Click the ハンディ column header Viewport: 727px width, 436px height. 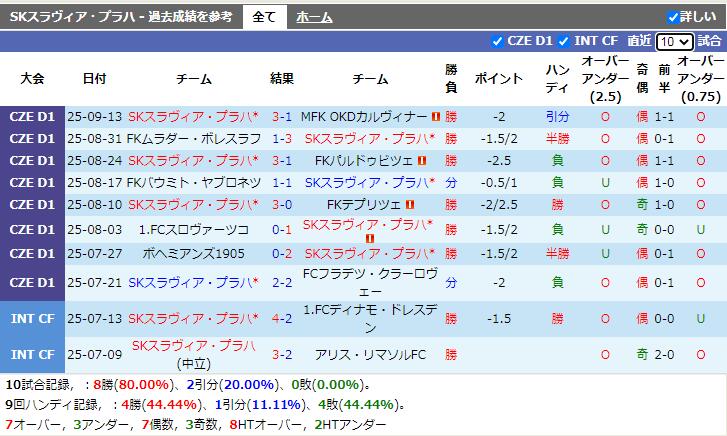tap(557, 78)
